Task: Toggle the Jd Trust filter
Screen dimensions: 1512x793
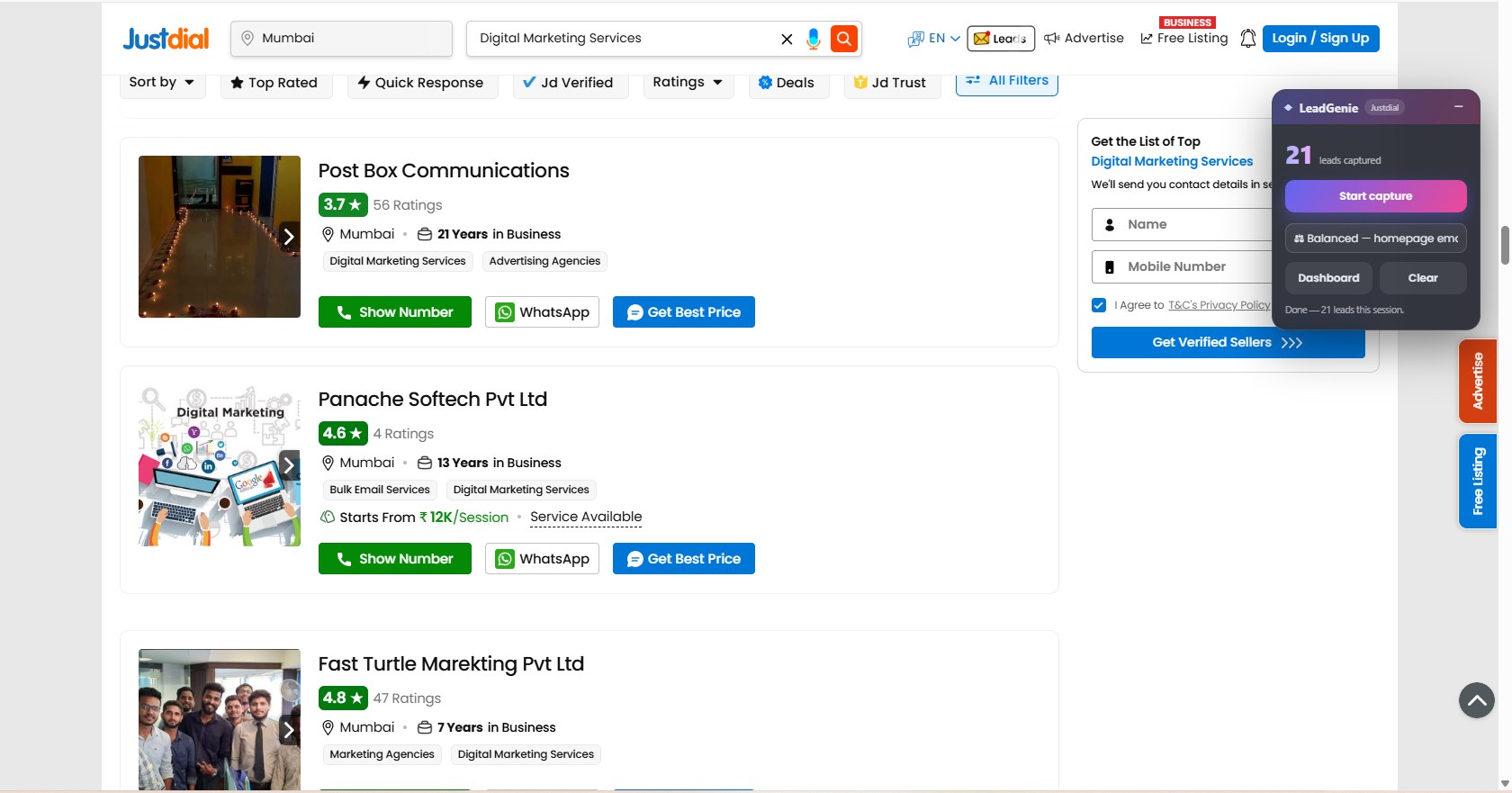Action: click(891, 83)
